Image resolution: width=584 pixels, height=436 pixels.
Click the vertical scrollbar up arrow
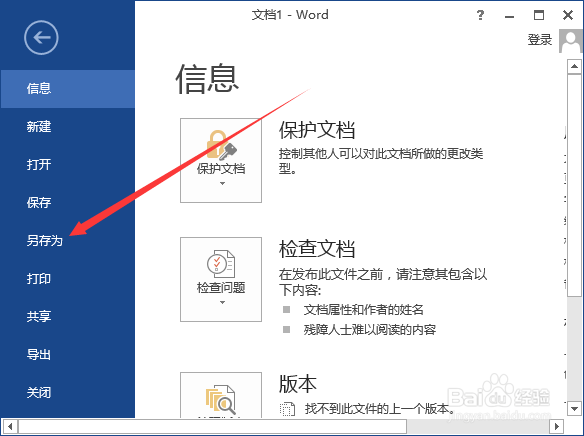(x=574, y=67)
